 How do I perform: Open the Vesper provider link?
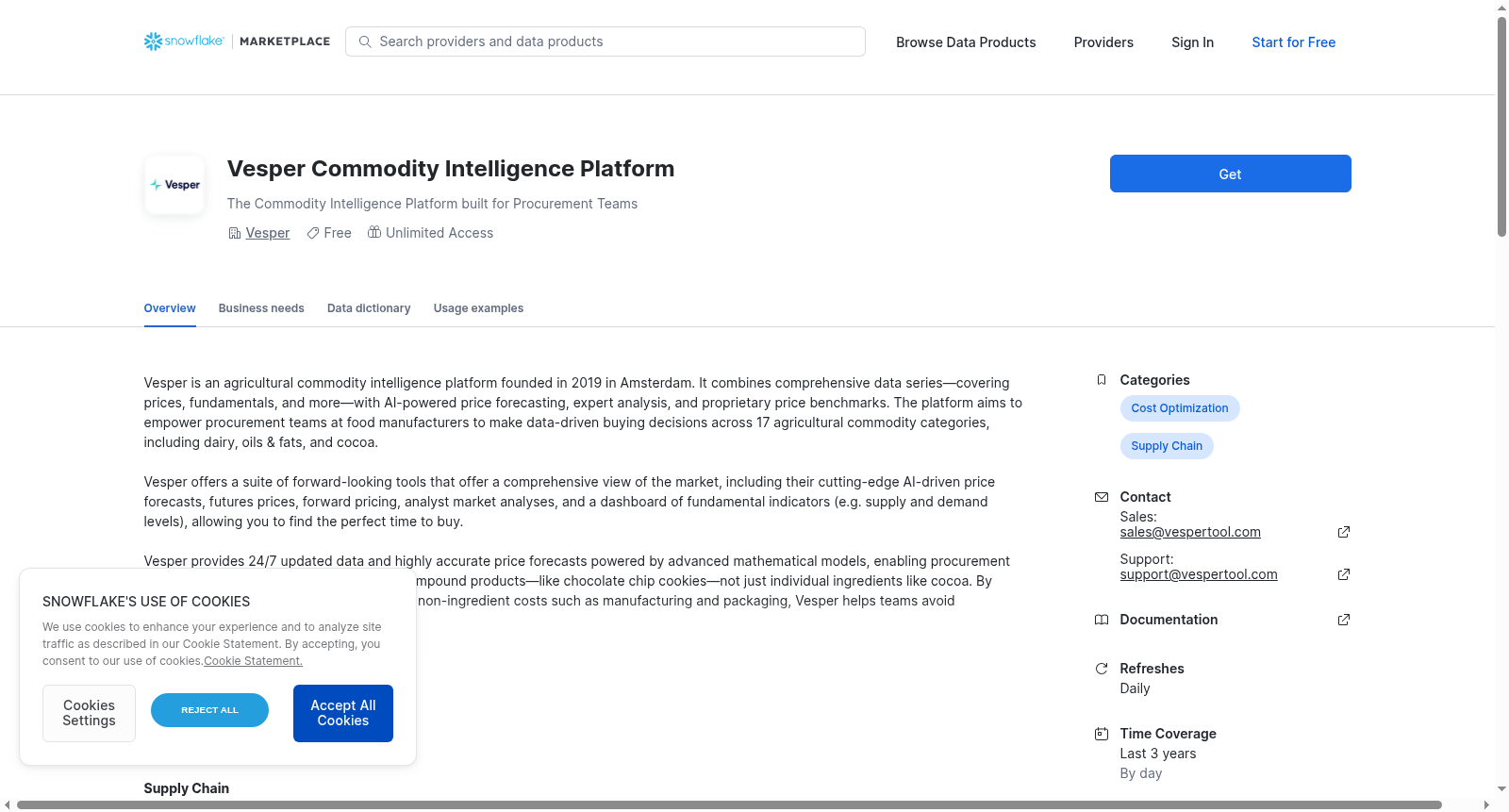click(x=268, y=233)
